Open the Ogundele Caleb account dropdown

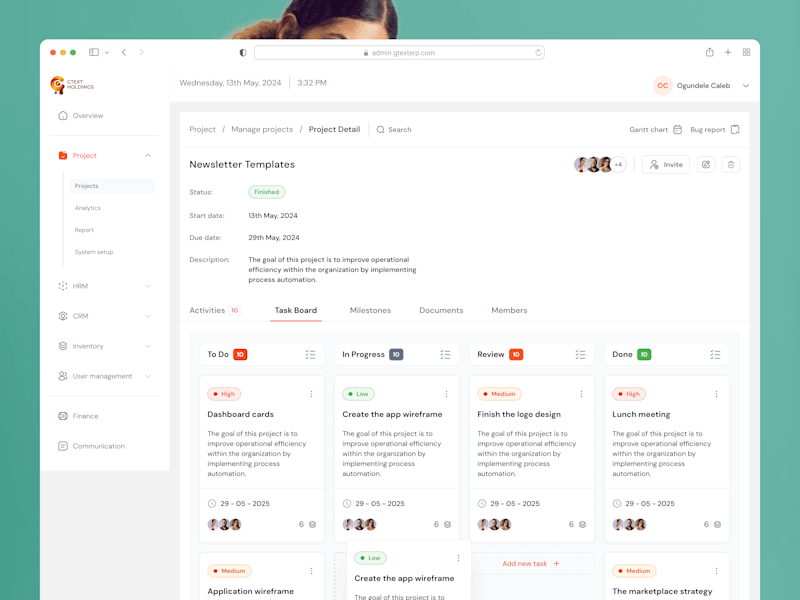(746, 86)
